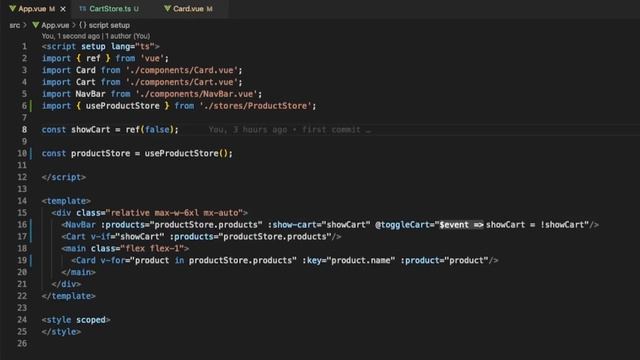This screenshot has height=360, width=640.
Task: Select line number 19 in gutter
Action: click(x=22, y=260)
